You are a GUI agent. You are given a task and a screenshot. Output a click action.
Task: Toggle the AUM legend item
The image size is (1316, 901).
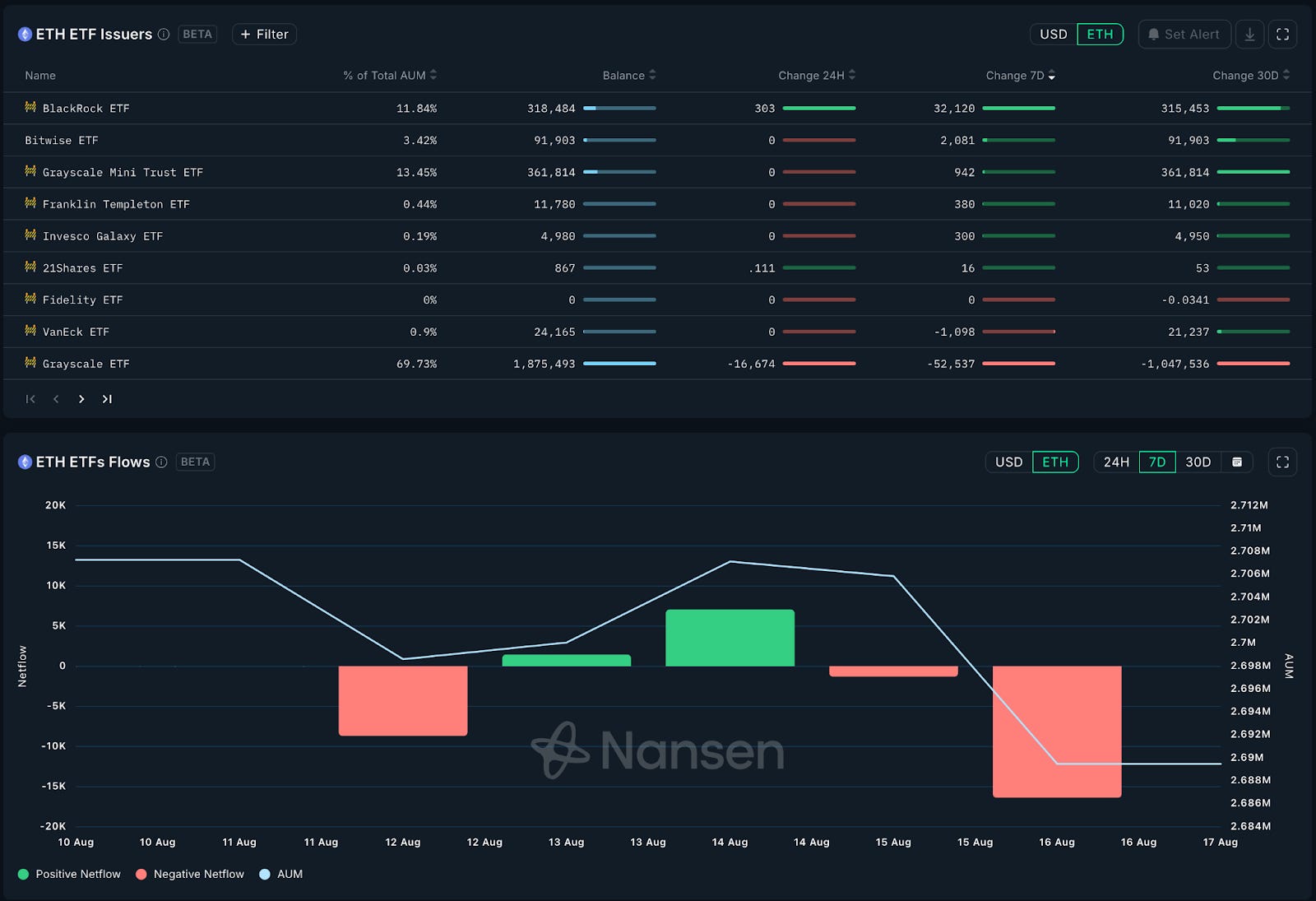(281, 874)
